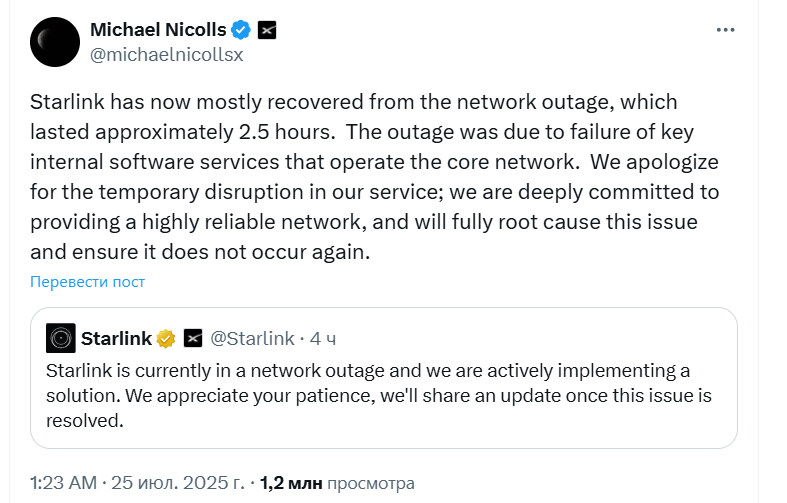Click the 'Перевести пост' translate link

point(87,282)
